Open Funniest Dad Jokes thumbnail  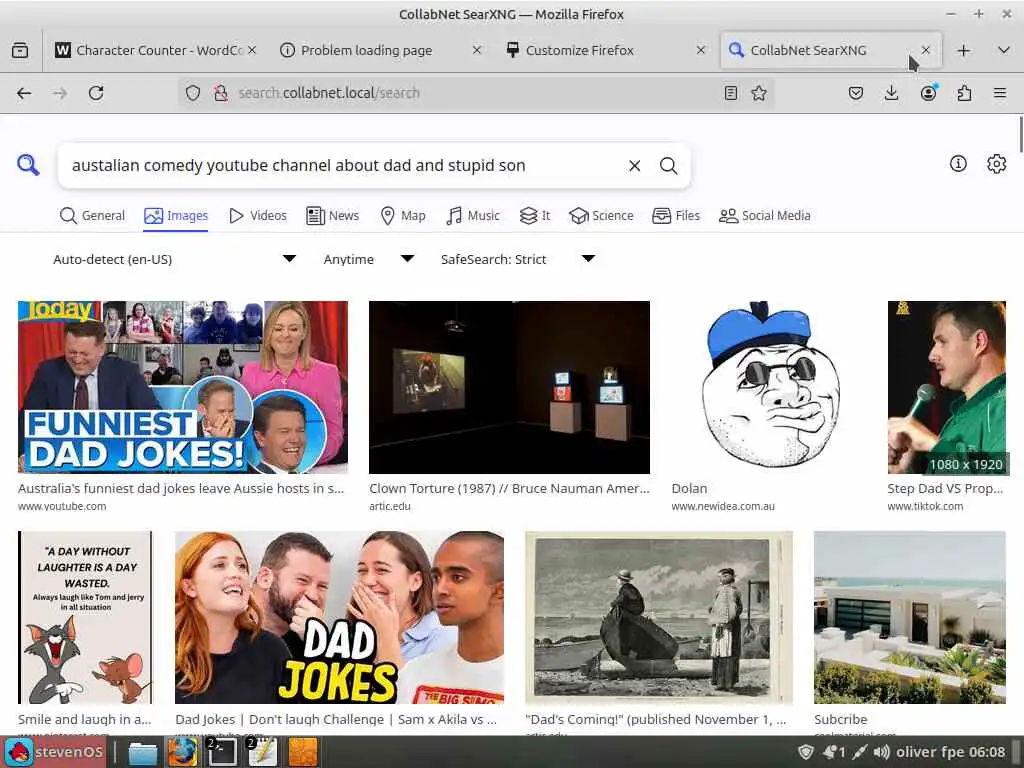[183, 387]
